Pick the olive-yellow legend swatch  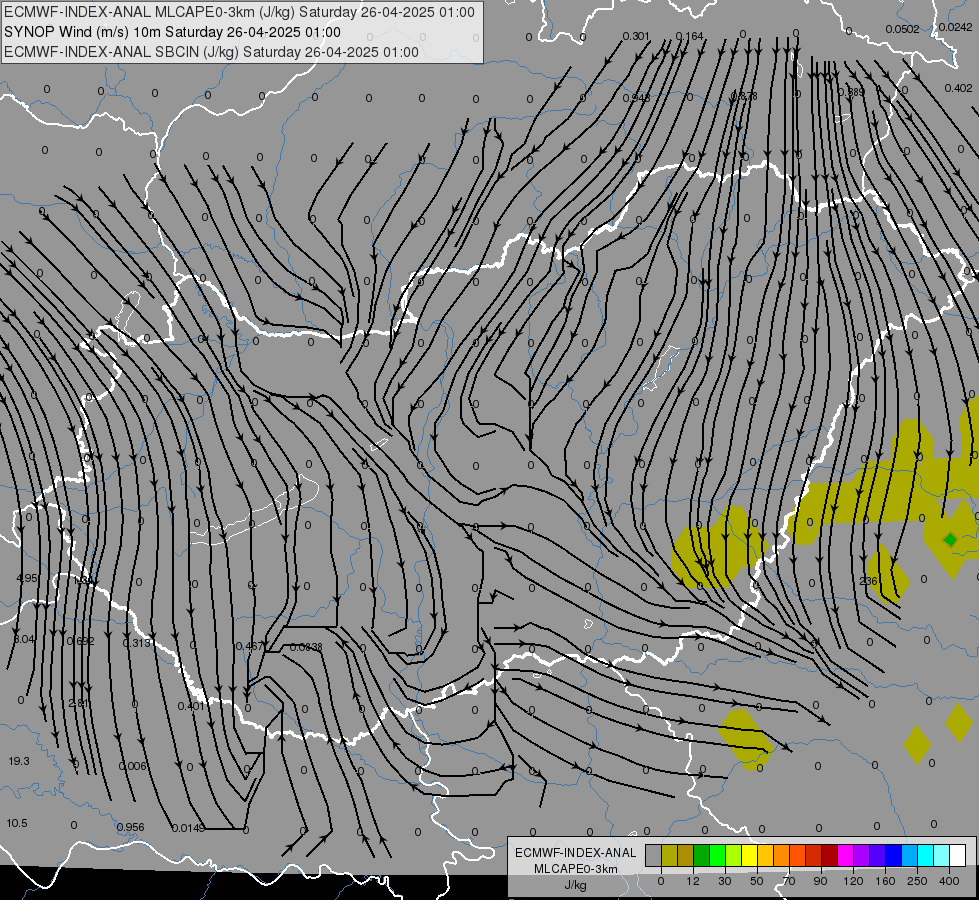(x=669, y=855)
